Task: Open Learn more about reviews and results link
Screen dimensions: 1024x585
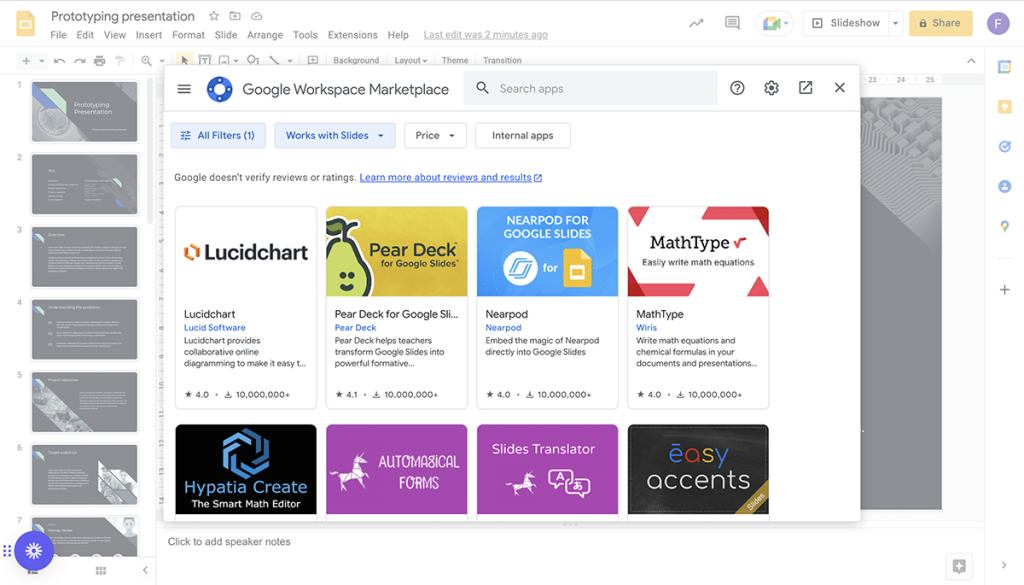Action: click(451, 178)
